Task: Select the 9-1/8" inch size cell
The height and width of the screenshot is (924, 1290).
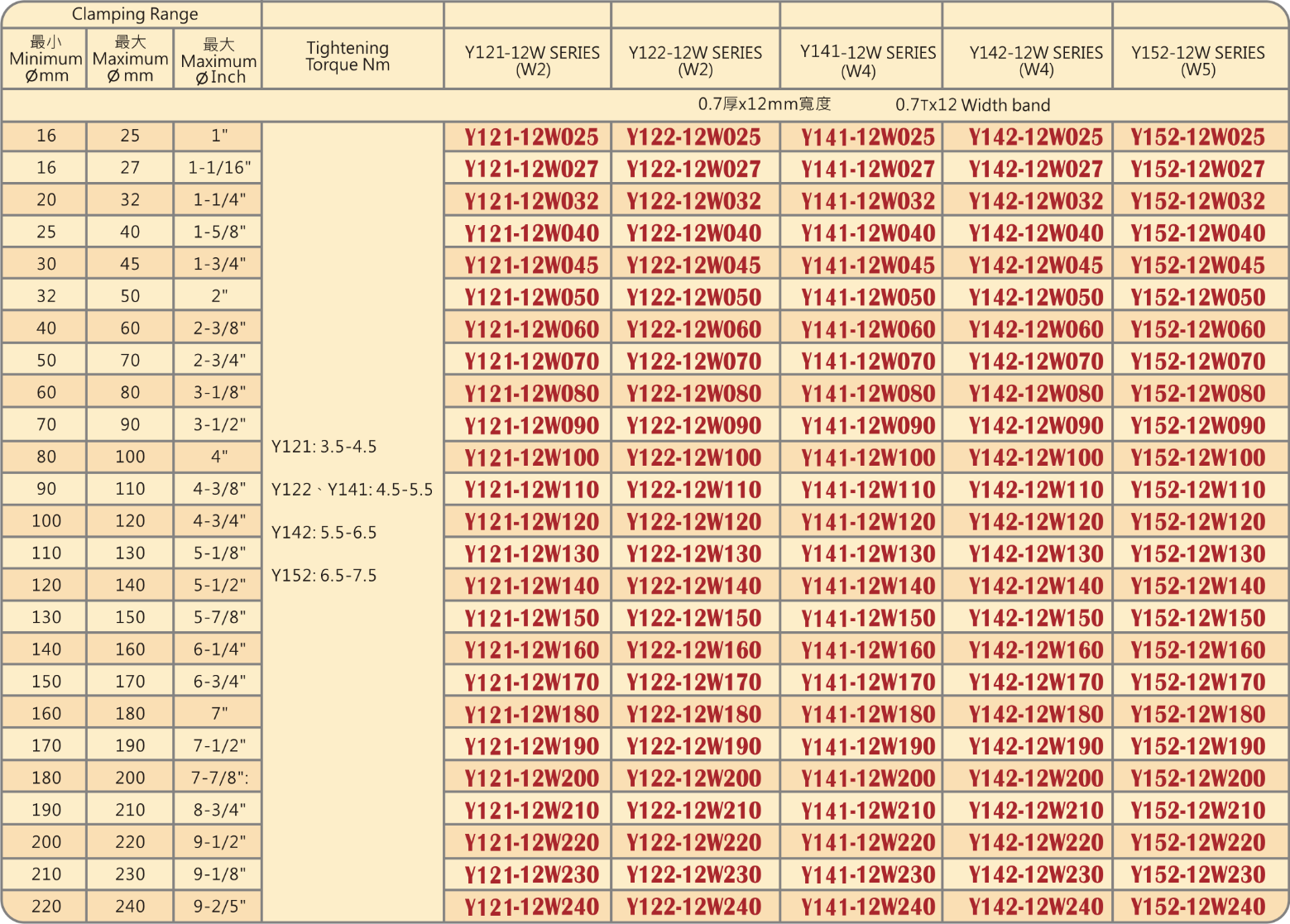Action: (219, 874)
